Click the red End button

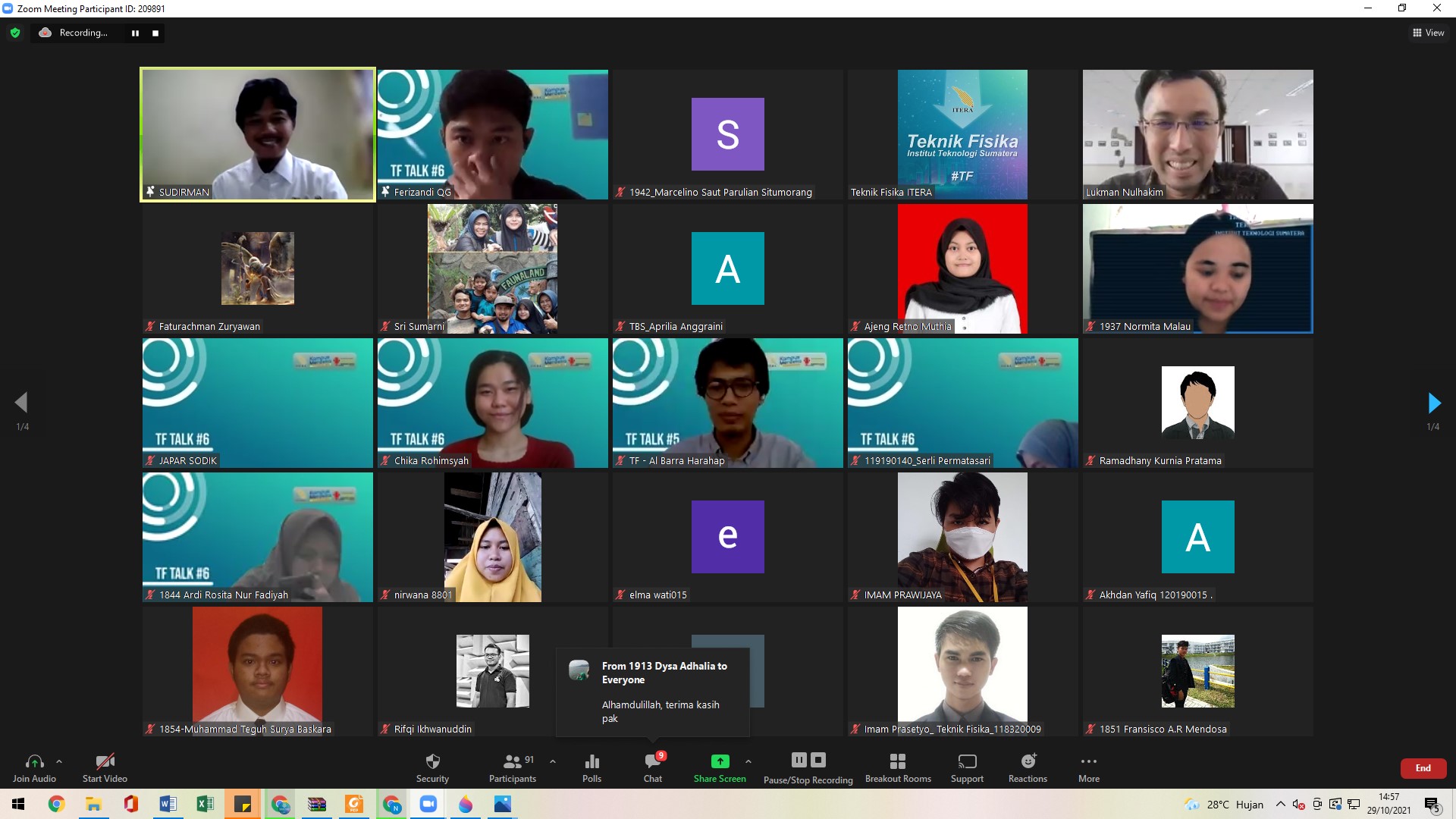click(1423, 768)
